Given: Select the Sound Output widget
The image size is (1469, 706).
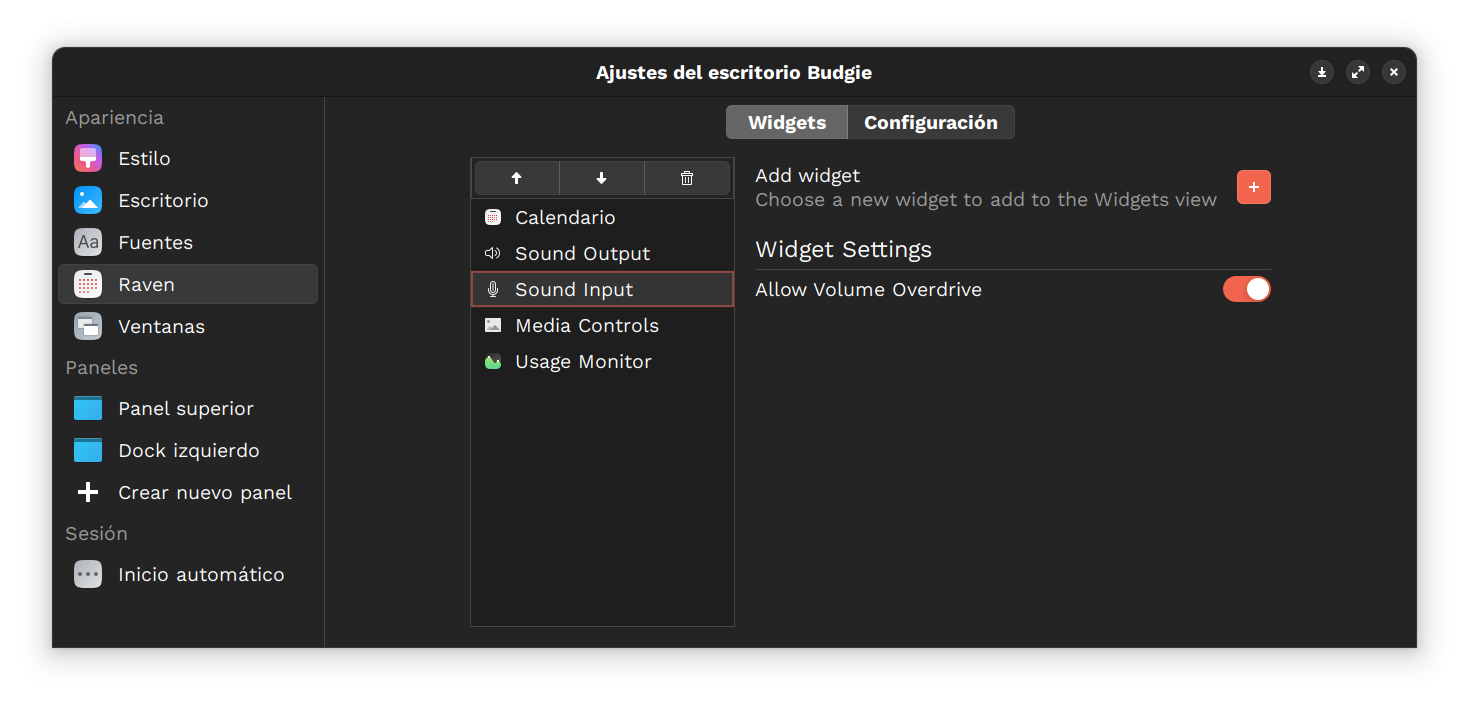Looking at the screenshot, I should [581, 253].
